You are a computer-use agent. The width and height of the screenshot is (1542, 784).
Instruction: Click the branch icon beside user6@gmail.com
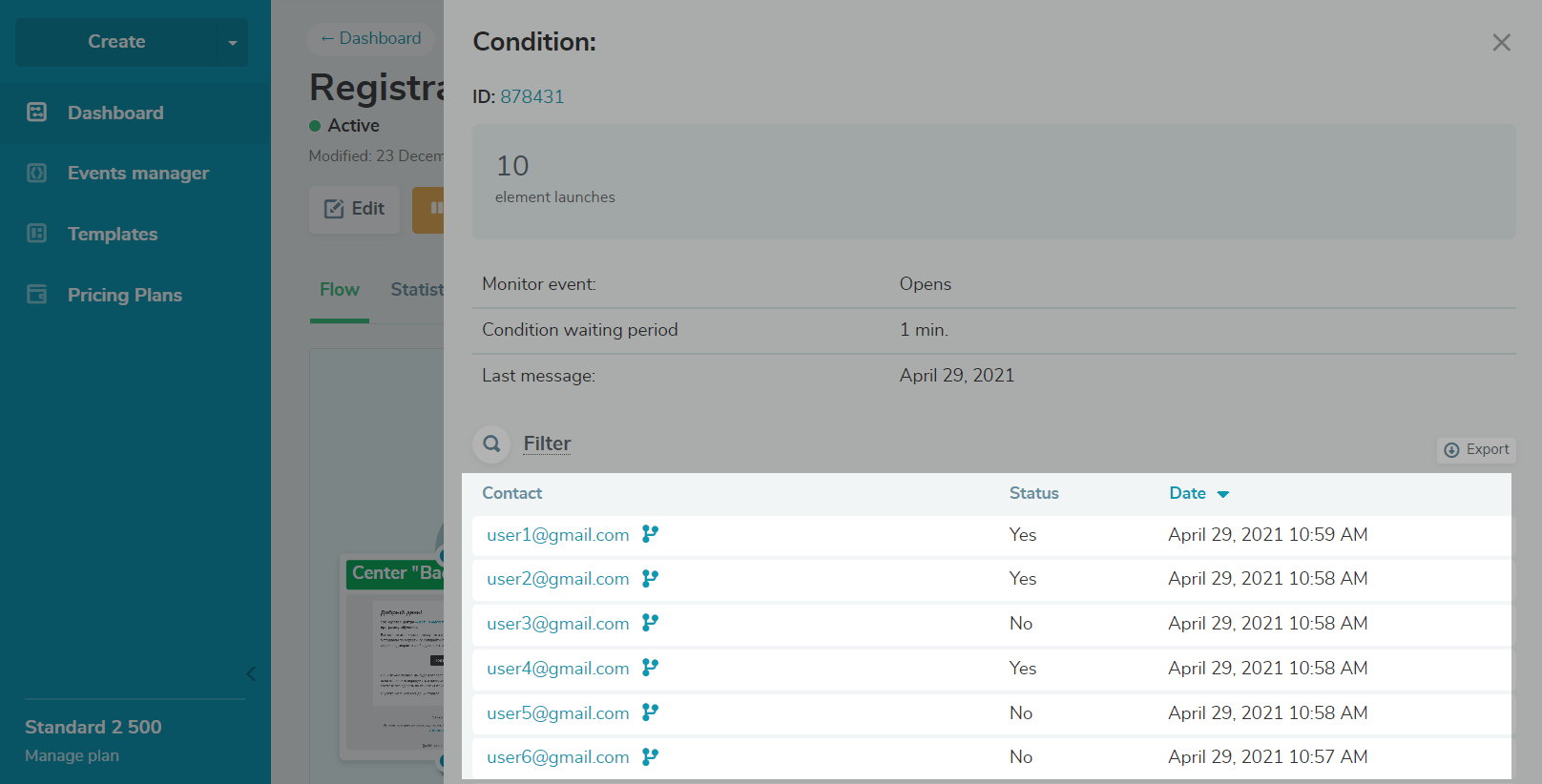pyautogui.click(x=650, y=756)
